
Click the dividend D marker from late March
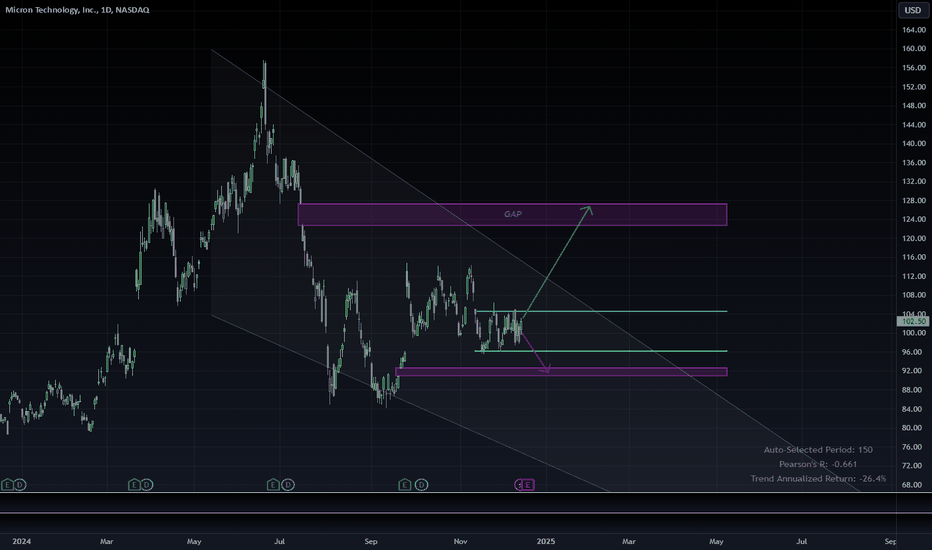[147, 485]
